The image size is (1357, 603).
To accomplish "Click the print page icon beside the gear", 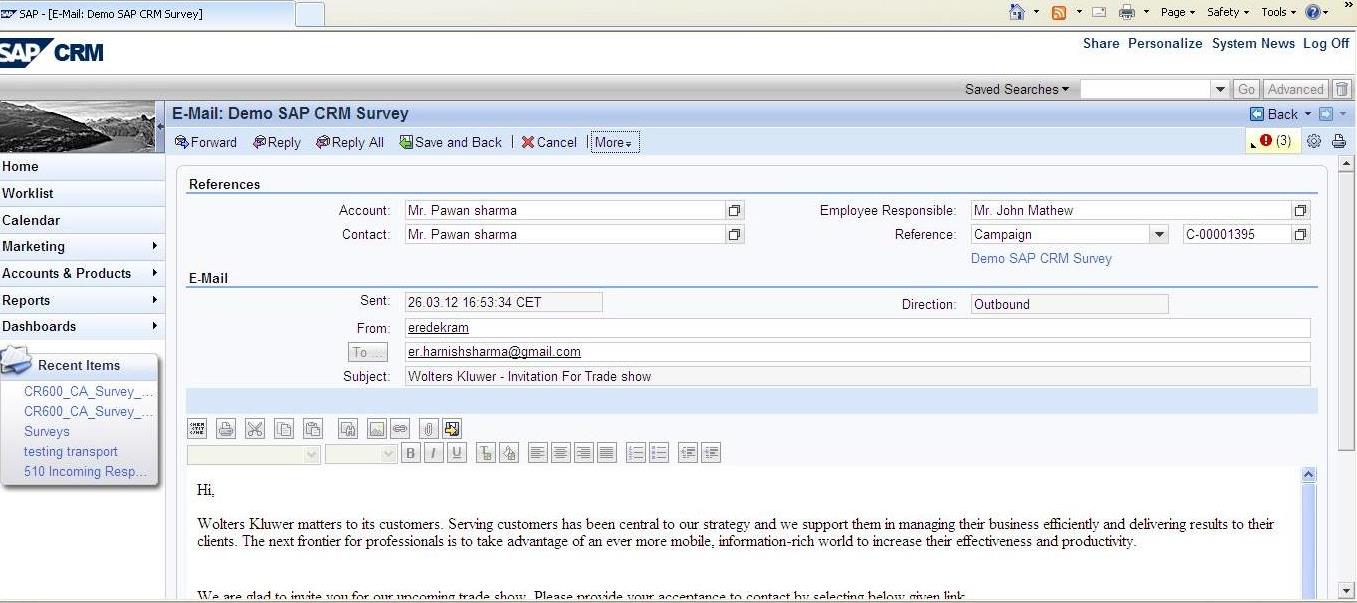I will coord(1339,141).
